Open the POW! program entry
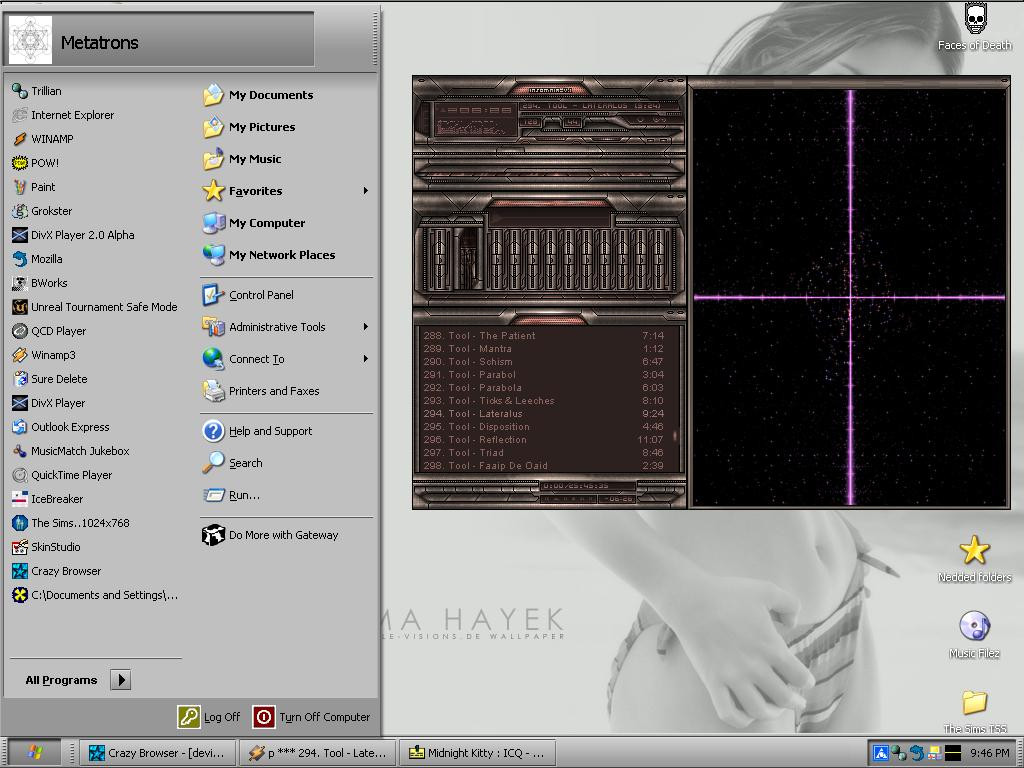Image resolution: width=1024 pixels, height=768 pixels. coord(35,163)
